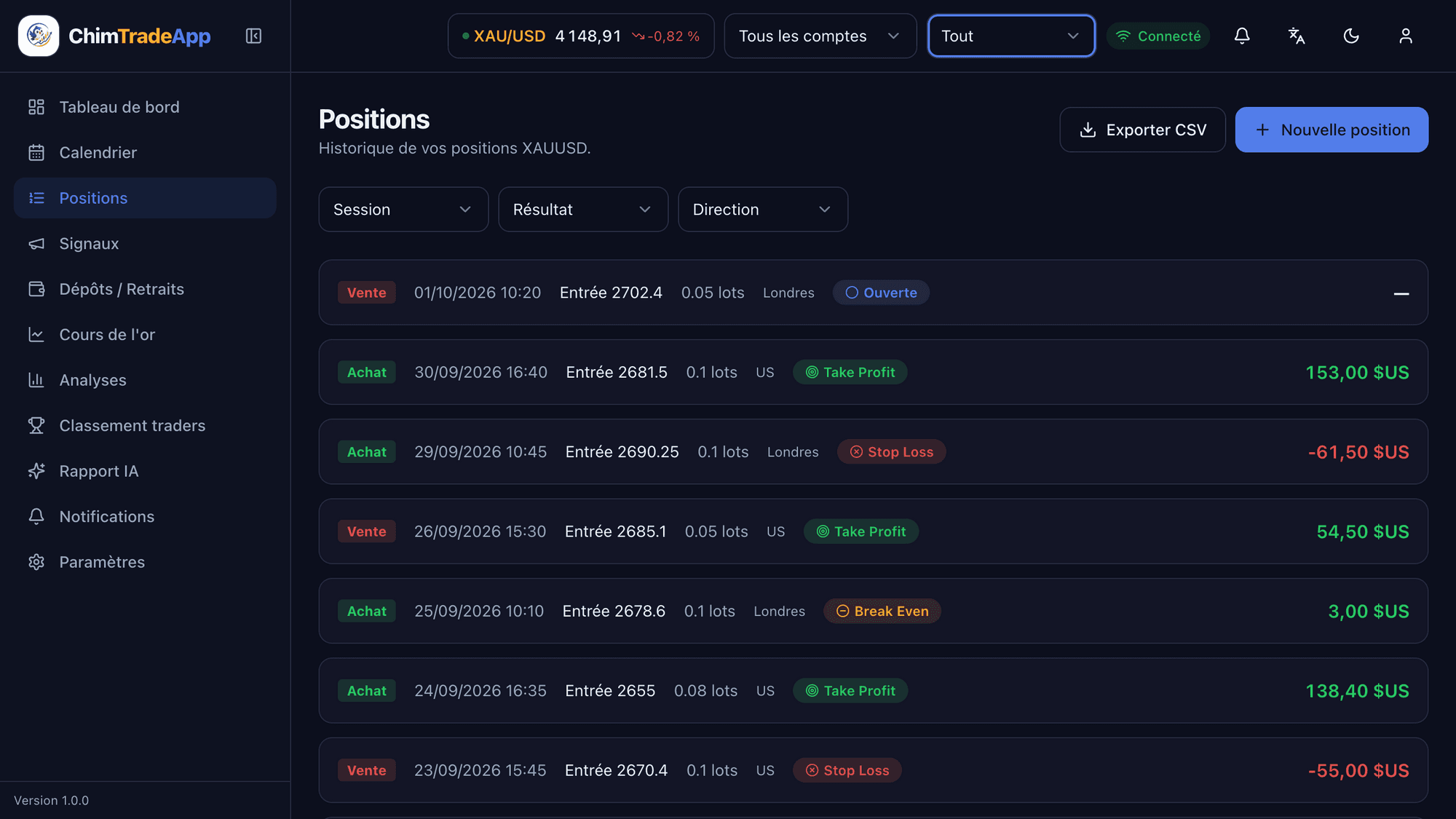Click the Paramètres gear icon
Viewport: 1456px width, 819px height.
pos(36,562)
